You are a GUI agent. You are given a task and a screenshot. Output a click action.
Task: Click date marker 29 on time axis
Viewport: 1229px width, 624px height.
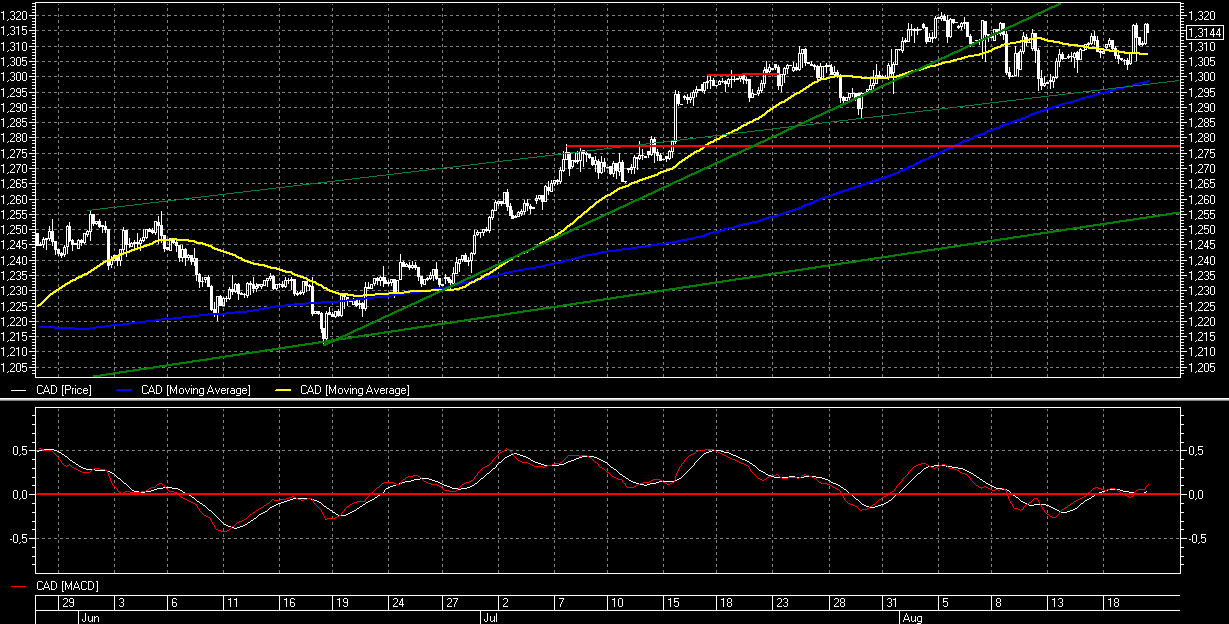click(68, 603)
